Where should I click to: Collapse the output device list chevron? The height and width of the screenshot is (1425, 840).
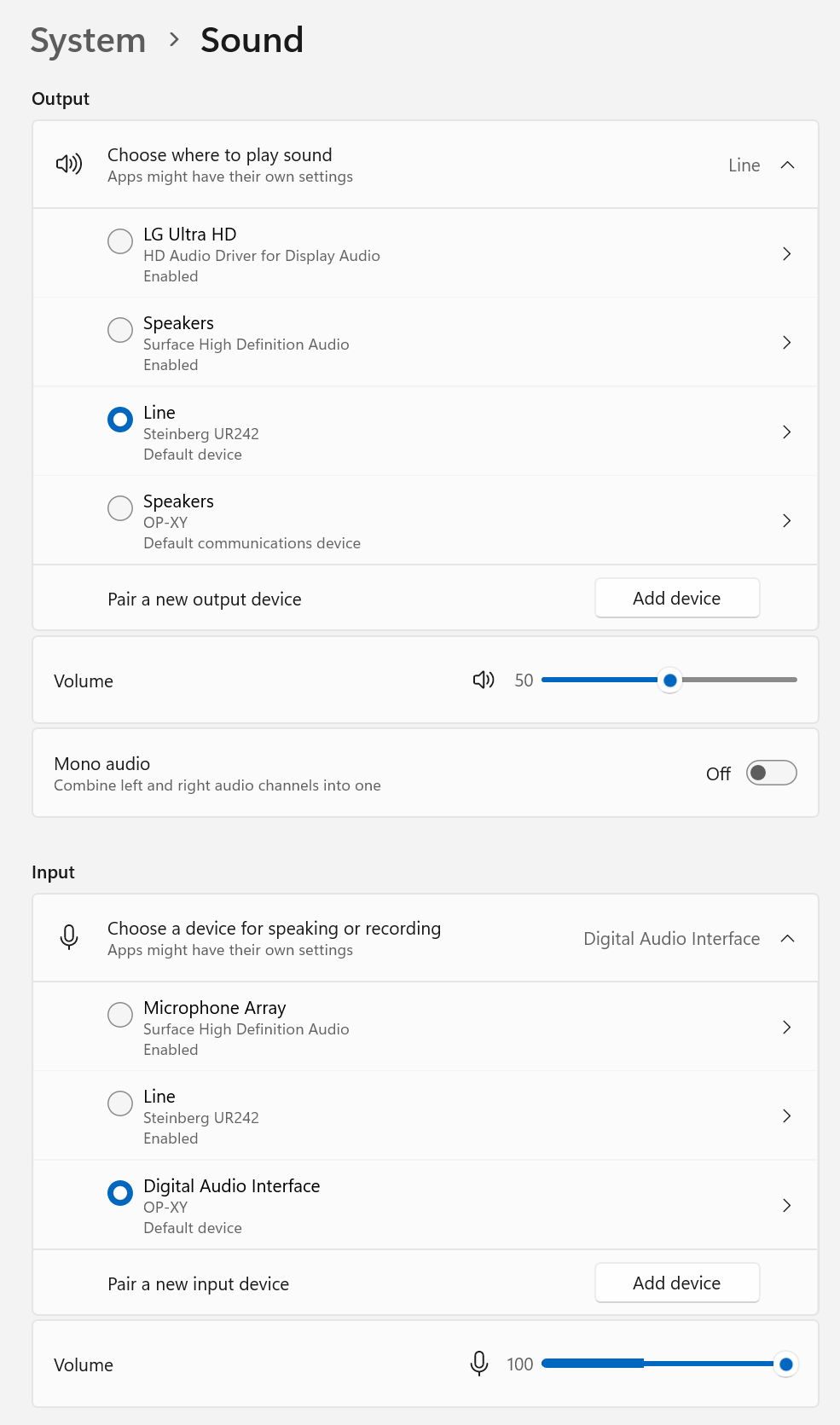point(787,165)
